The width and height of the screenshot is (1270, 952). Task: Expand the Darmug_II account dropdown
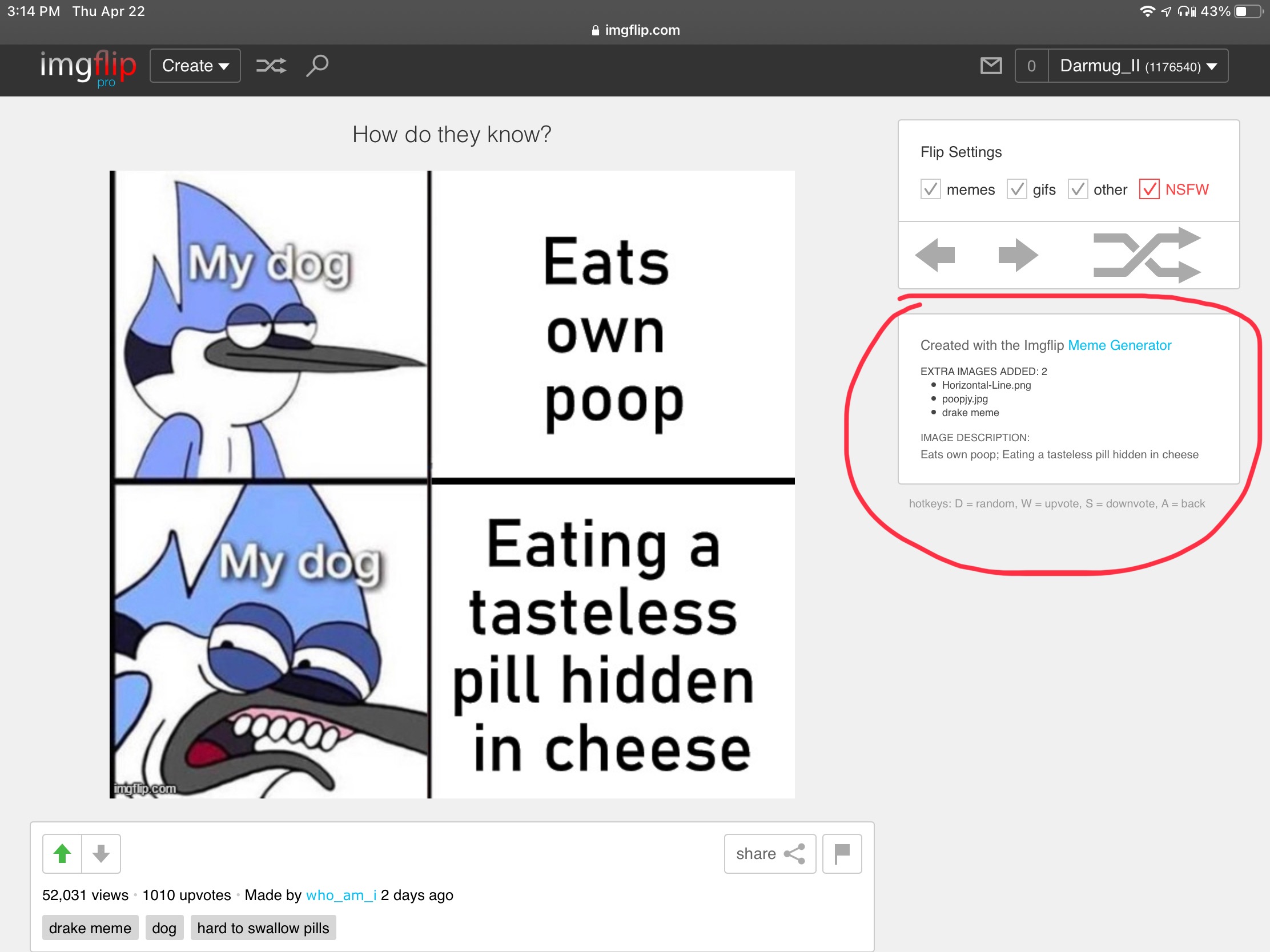click(1138, 66)
